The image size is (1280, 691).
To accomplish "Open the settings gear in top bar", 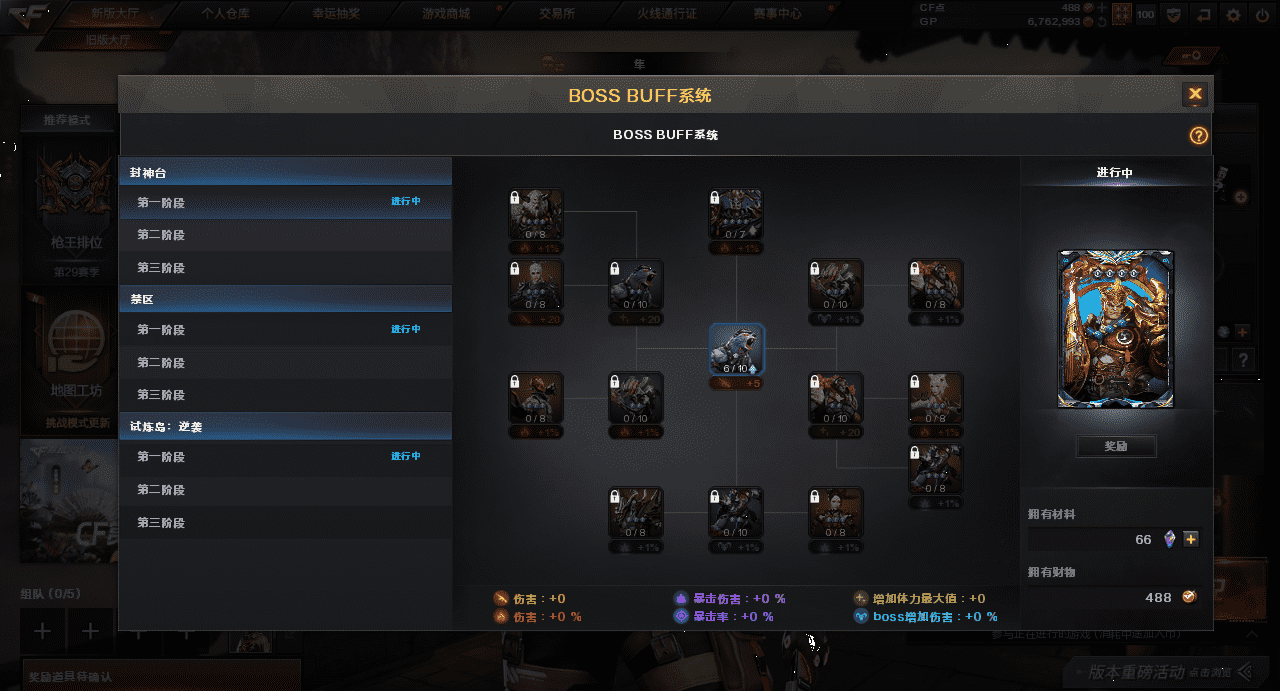I will (x=1233, y=14).
